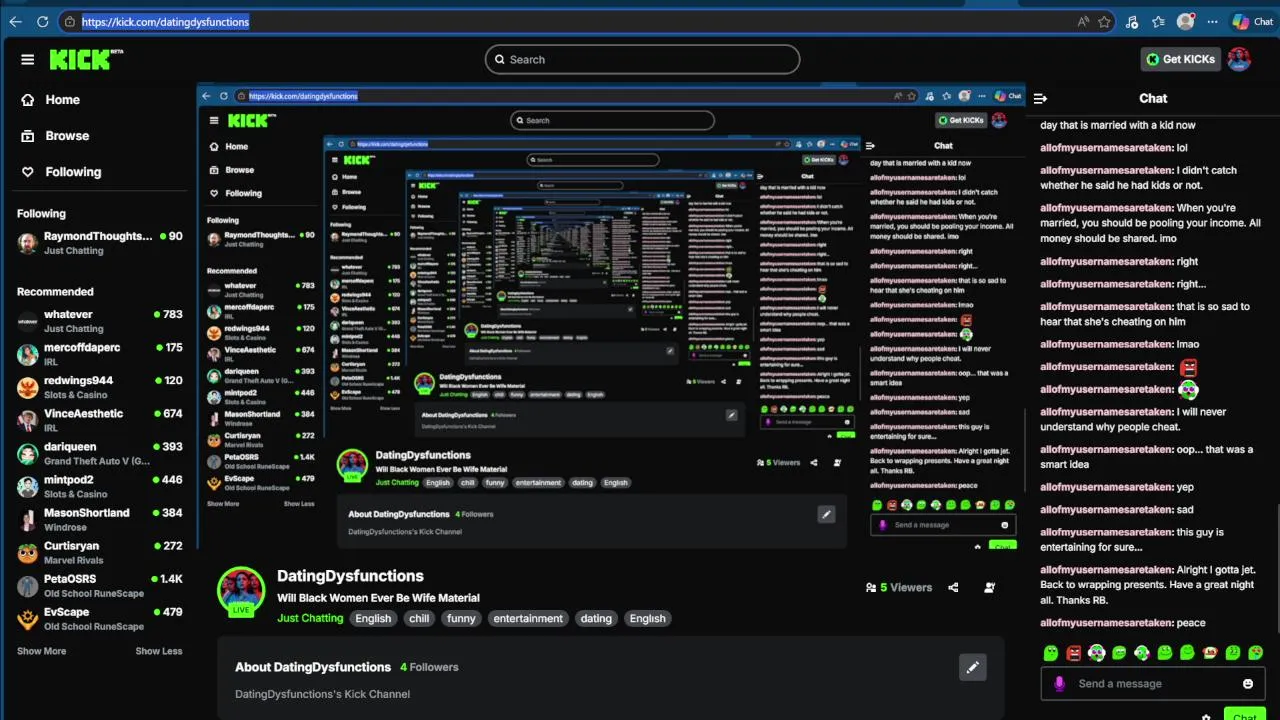Collapse the chat panel arrow icon
This screenshot has height=720, width=1280.
click(1040, 98)
